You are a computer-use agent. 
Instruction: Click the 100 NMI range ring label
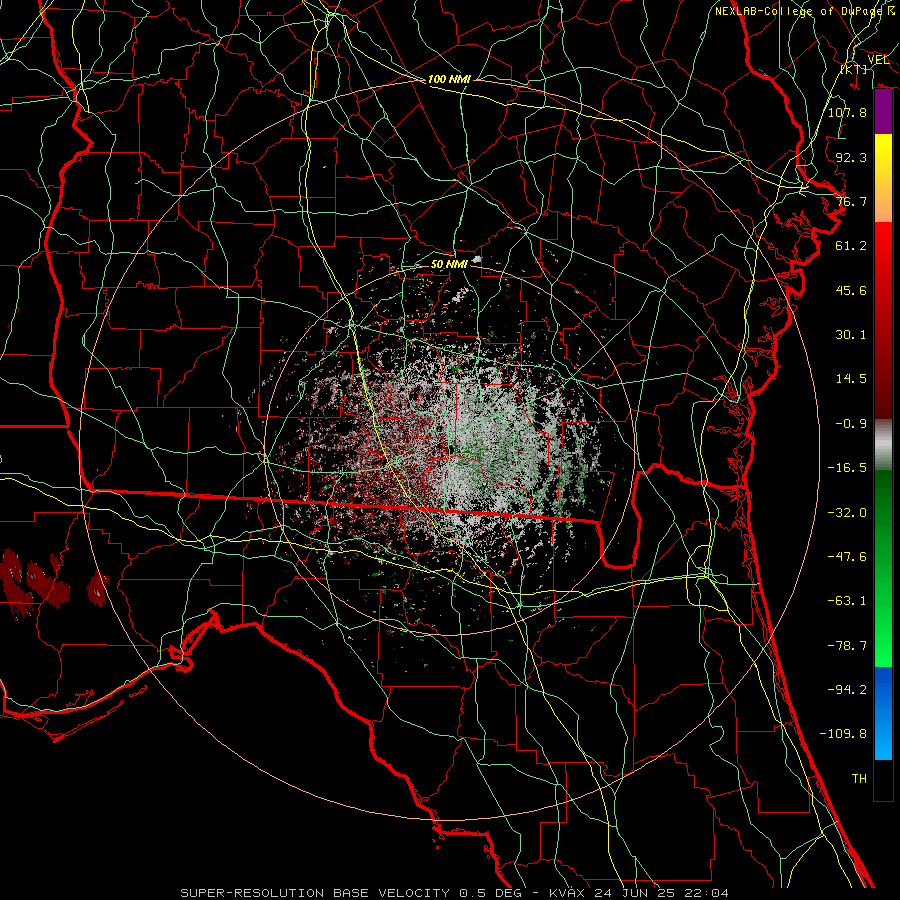(x=449, y=79)
